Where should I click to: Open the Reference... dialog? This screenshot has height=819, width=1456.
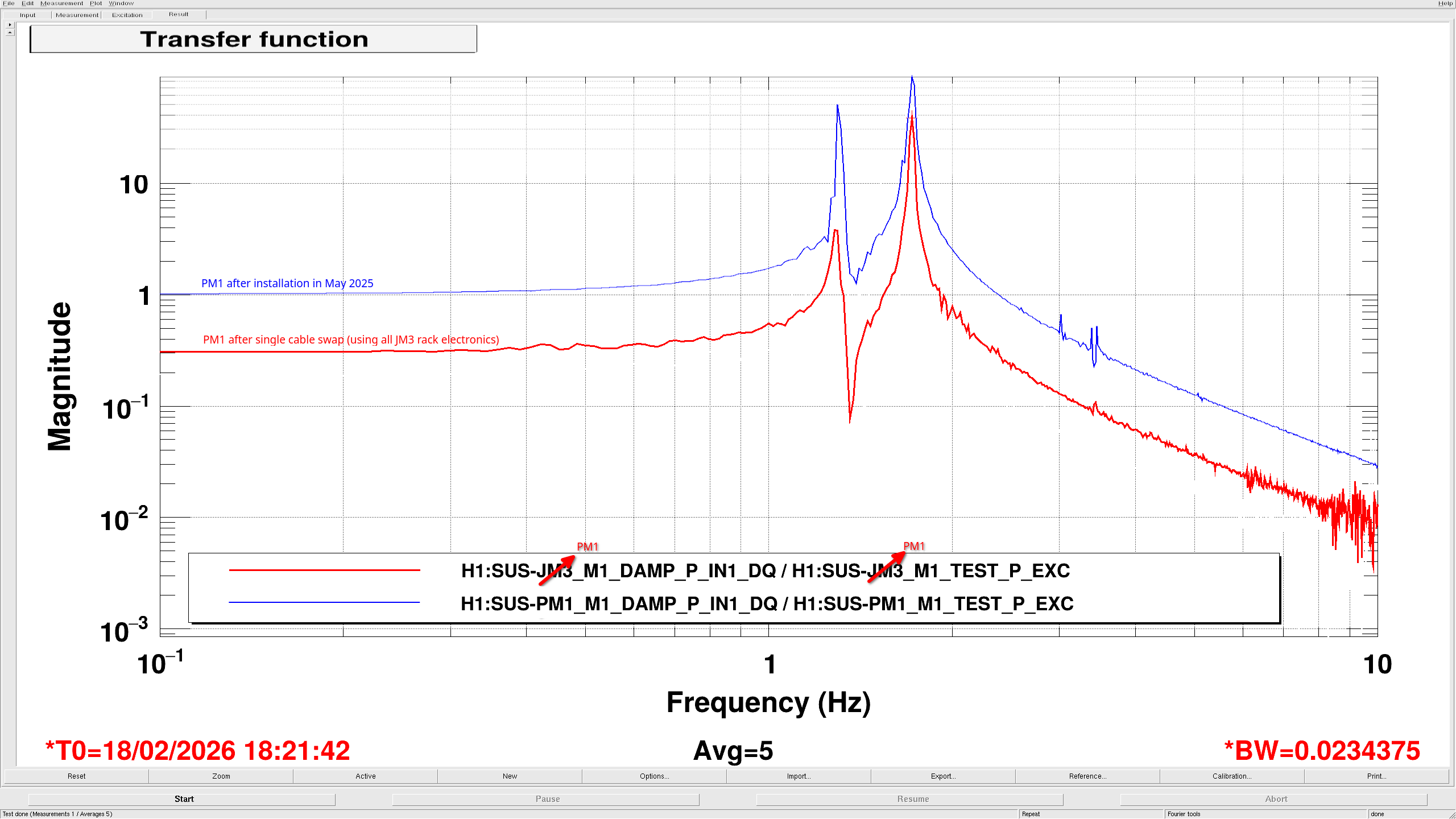pos(1087,776)
